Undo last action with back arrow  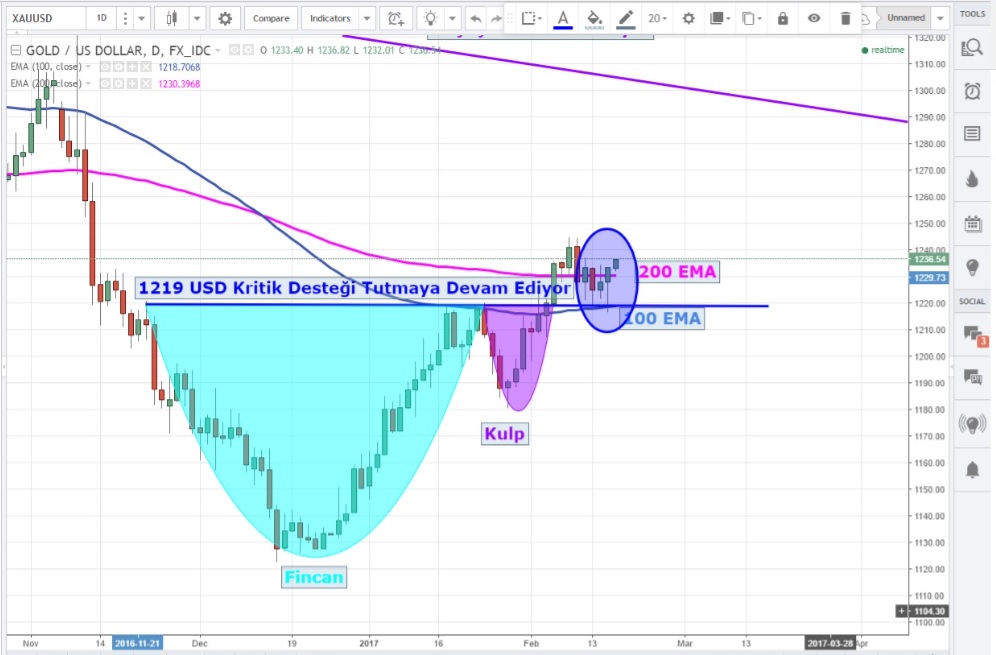pos(475,18)
